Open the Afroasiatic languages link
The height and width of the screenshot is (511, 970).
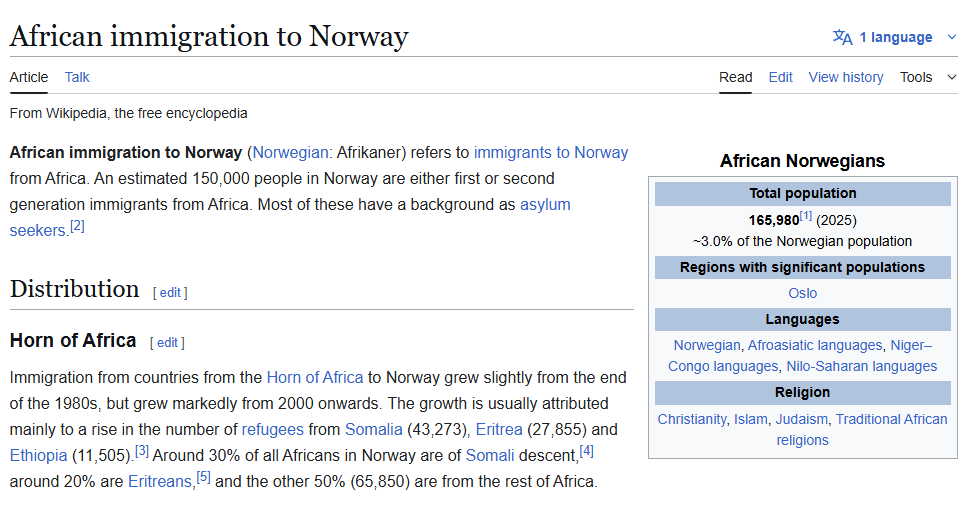tap(815, 345)
